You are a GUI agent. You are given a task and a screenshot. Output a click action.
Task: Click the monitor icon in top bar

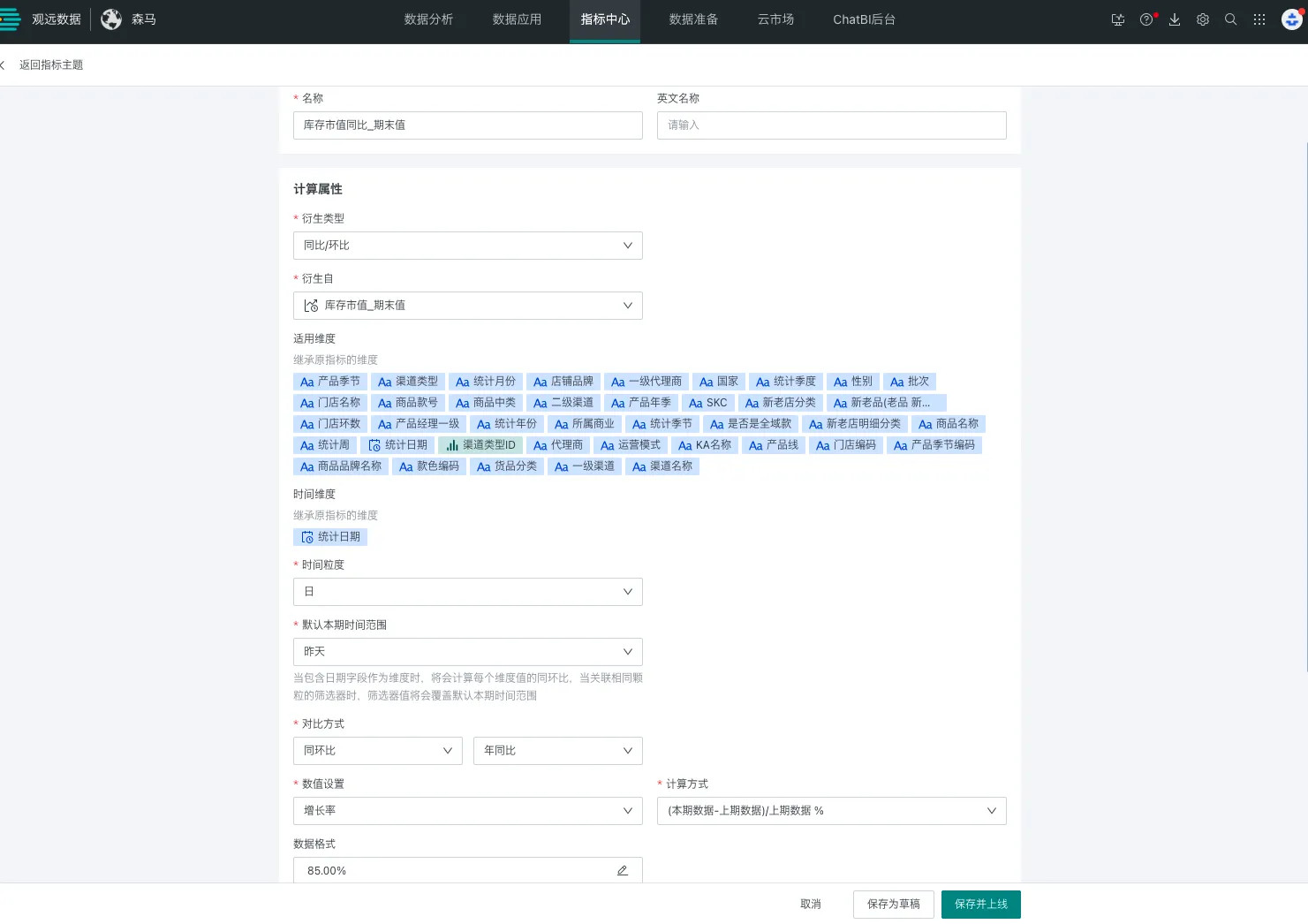point(1118,19)
